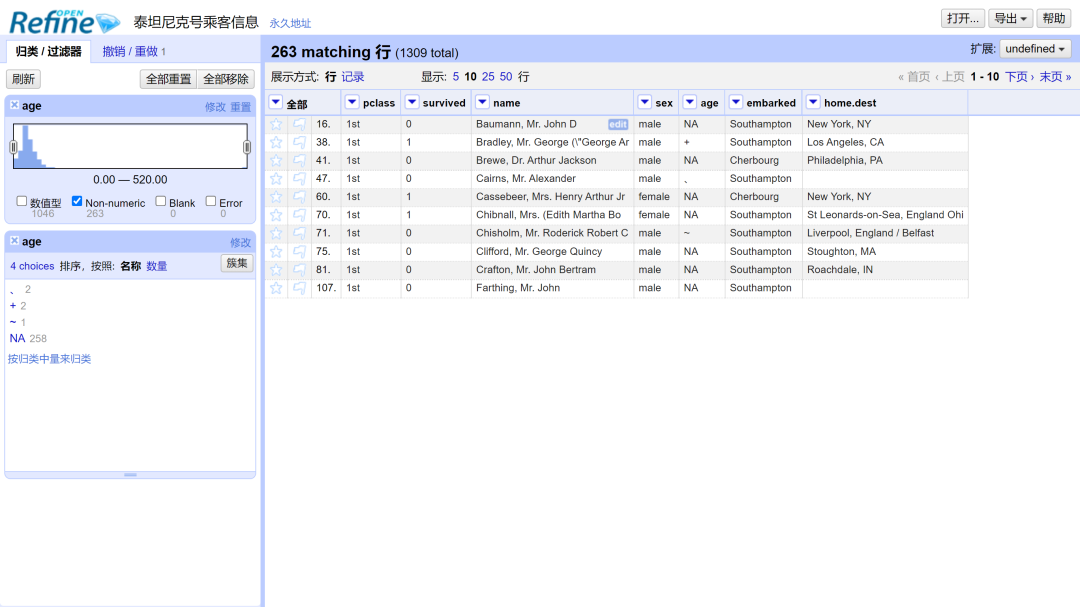Click 按归类中量来归类 link
This screenshot has height=607, width=1080.
[50, 359]
